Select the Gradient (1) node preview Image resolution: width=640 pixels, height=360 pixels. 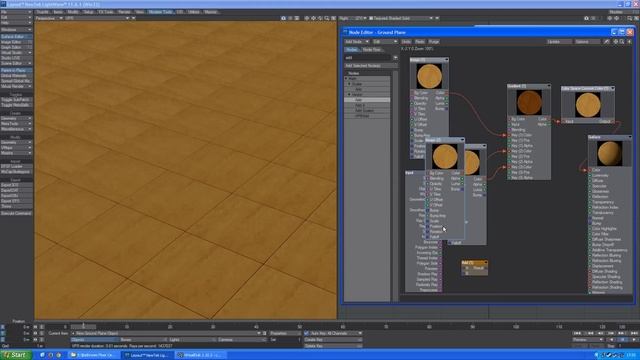pos(529,102)
